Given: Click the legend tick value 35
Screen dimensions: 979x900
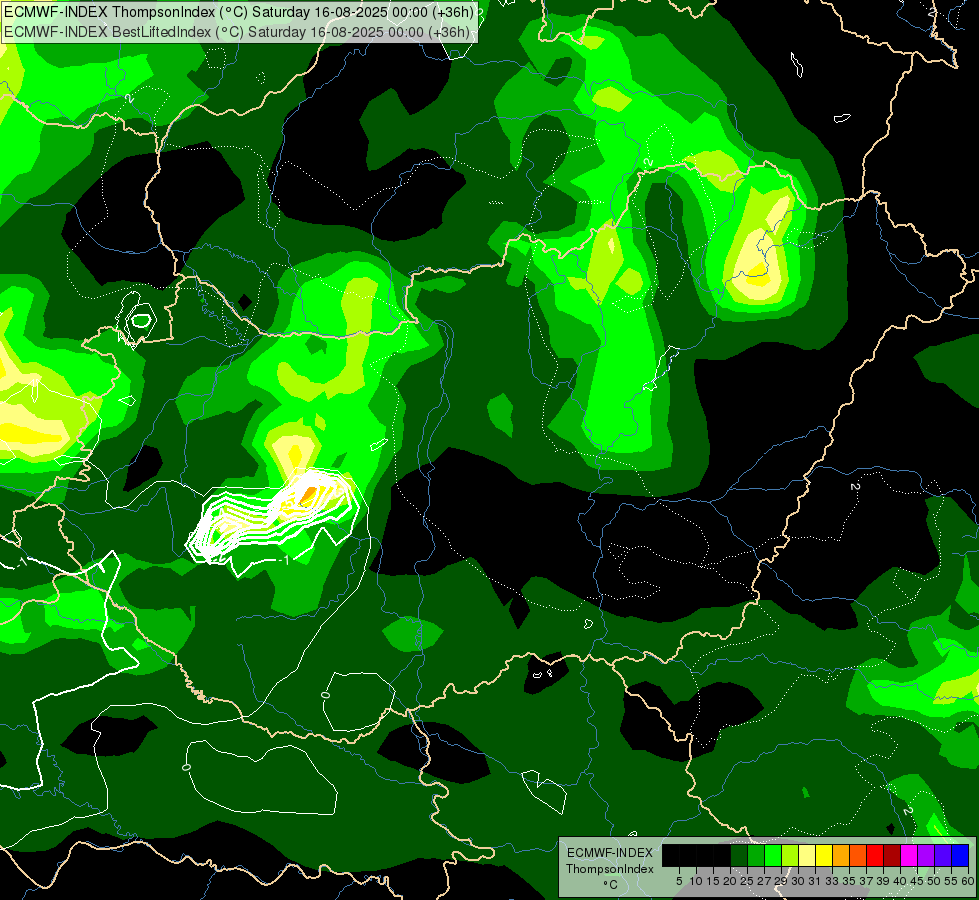Looking at the screenshot, I should (849, 881).
